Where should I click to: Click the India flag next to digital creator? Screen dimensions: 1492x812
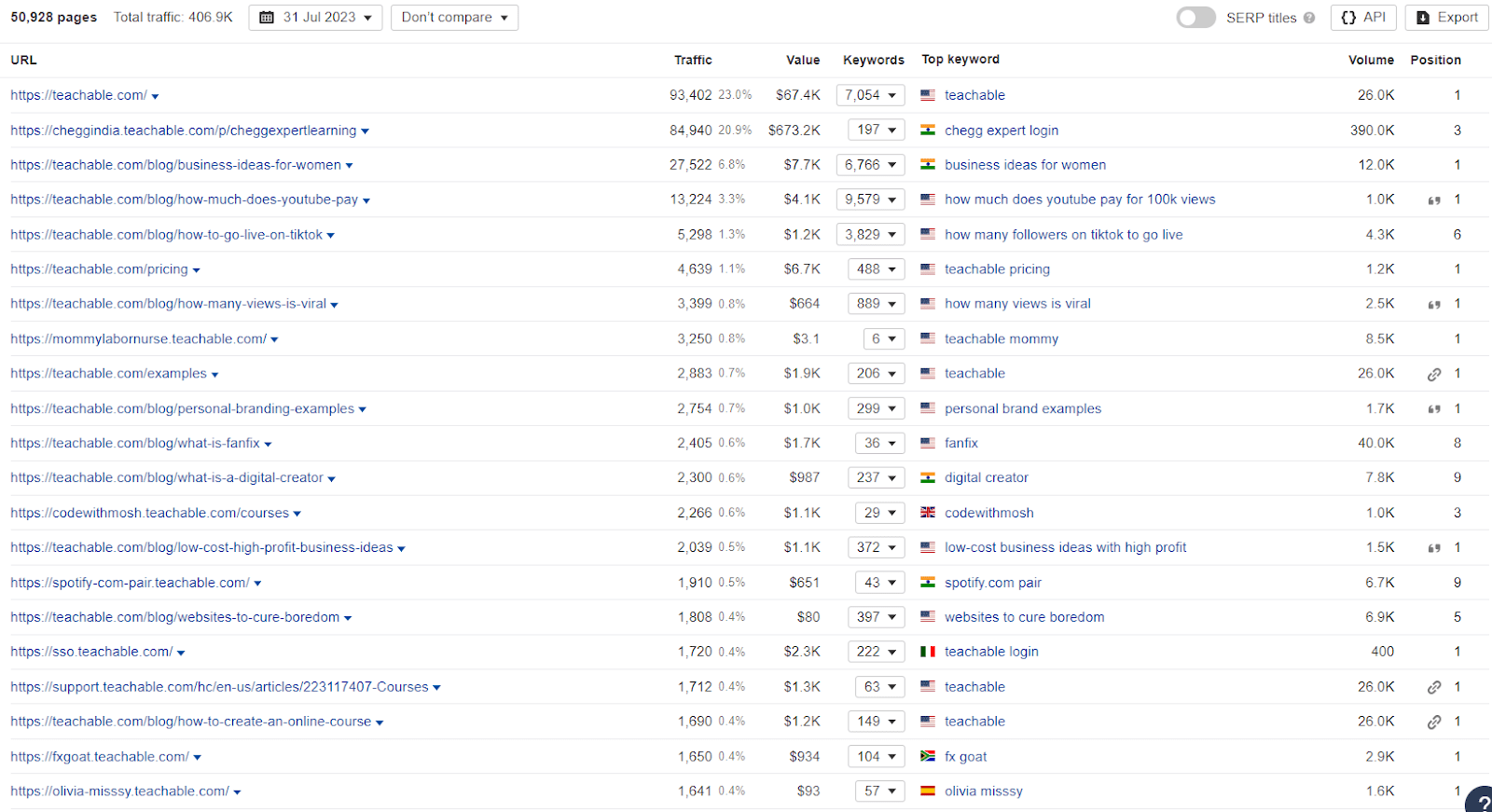tap(928, 477)
